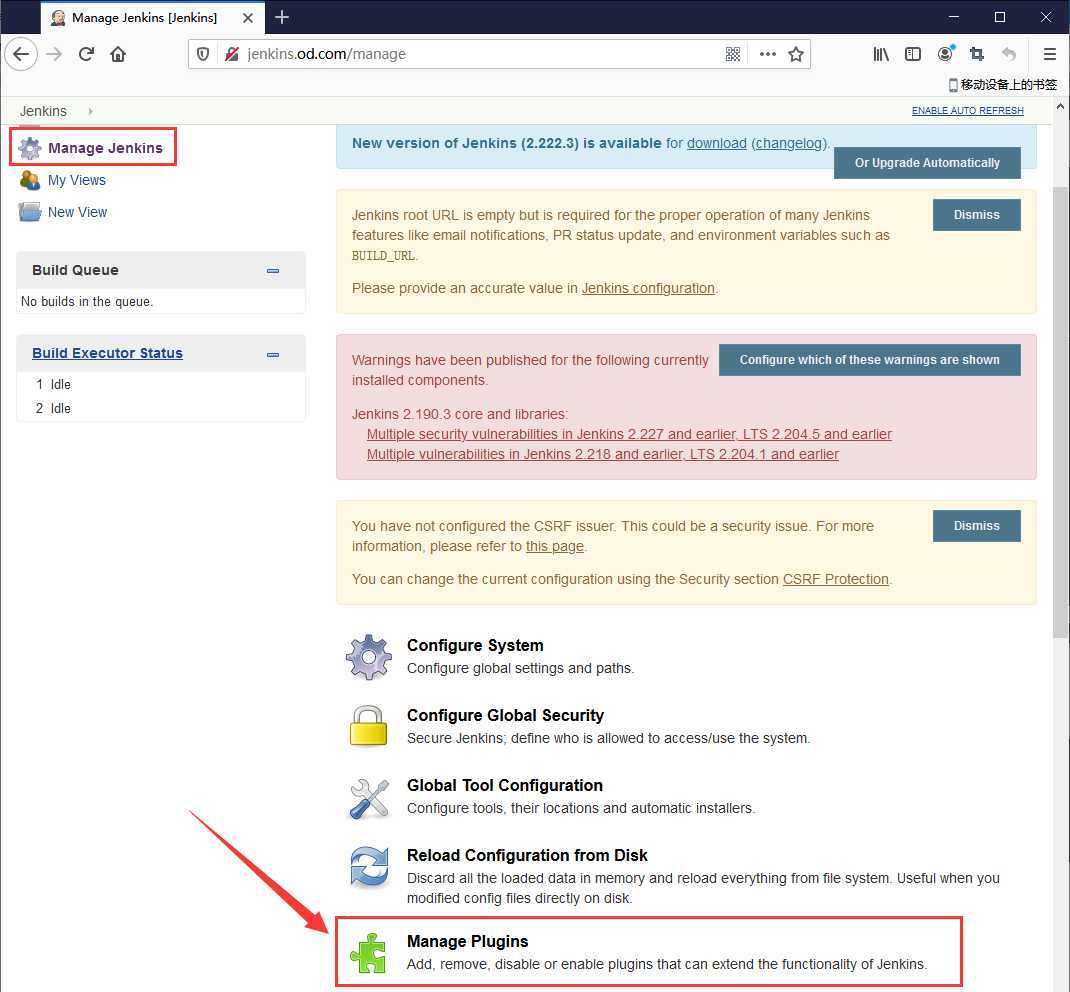Click Configure which of these warnings are shown
Viewport: 1070px width, 992px height.
point(869,360)
